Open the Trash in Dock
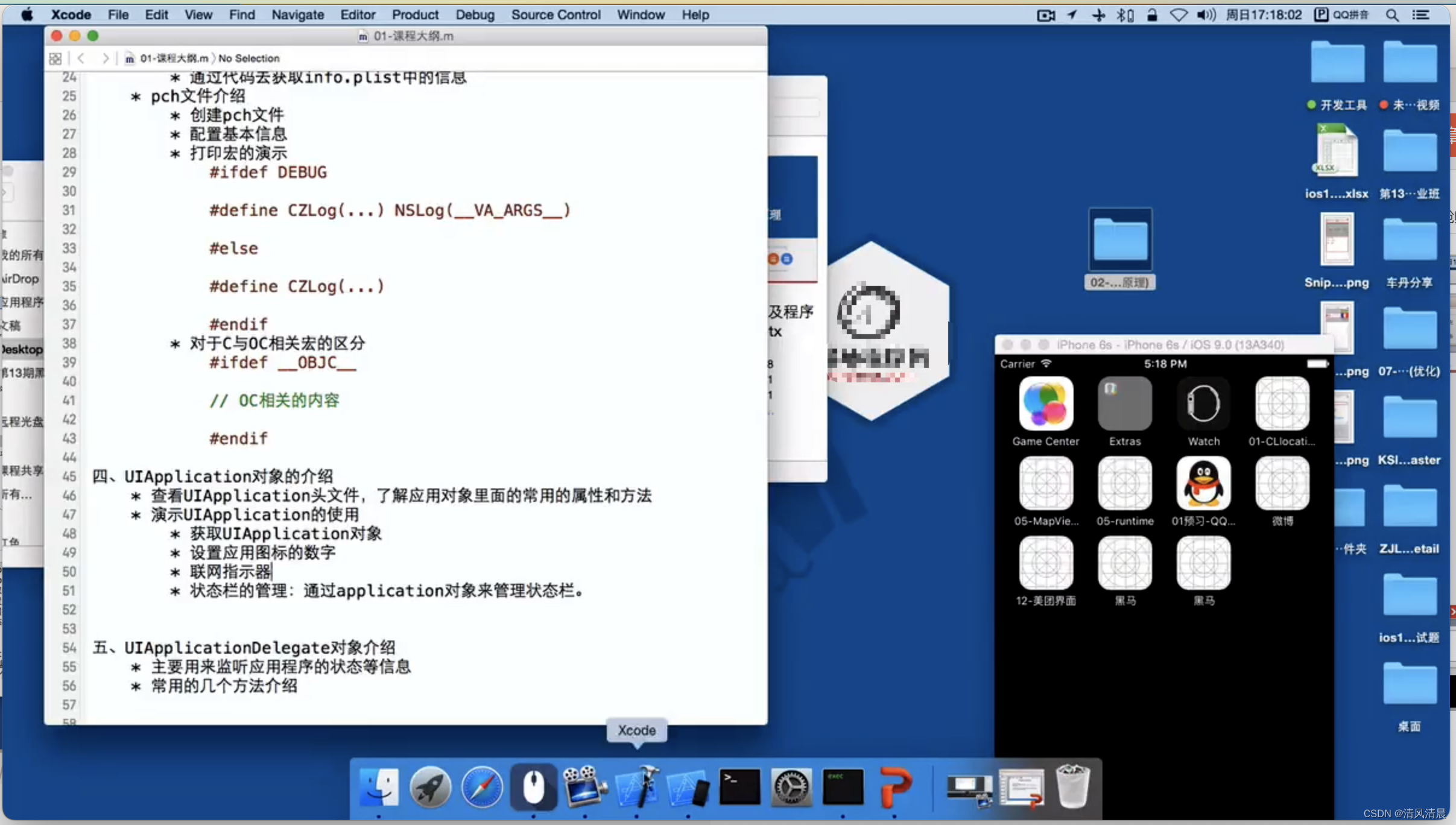Viewport: 1456px width, 825px height. click(x=1073, y=786)
